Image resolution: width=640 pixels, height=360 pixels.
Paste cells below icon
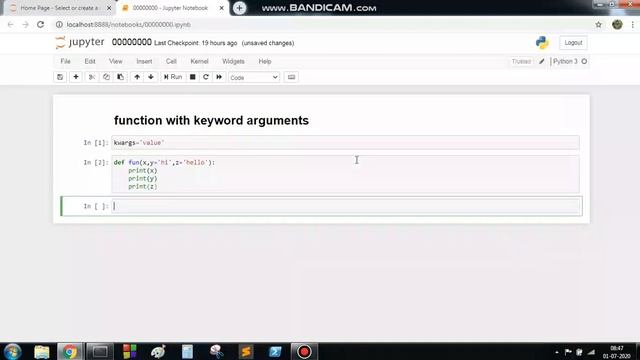pos(120,77)
